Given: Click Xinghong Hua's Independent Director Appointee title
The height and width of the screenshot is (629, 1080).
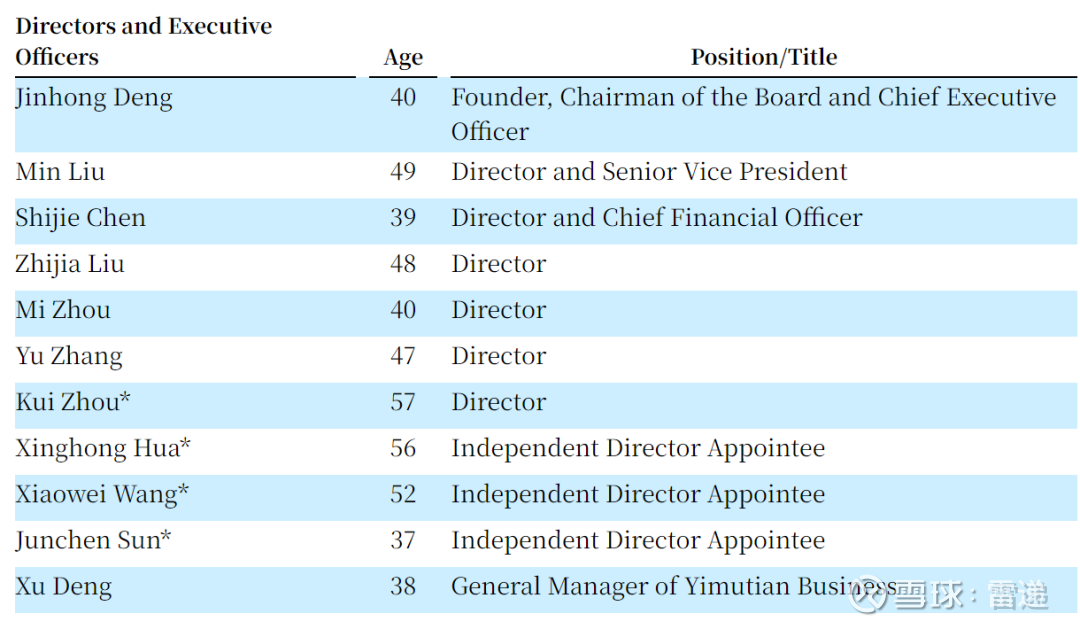Looking at the screenshot, I should [x=638, y=448].
